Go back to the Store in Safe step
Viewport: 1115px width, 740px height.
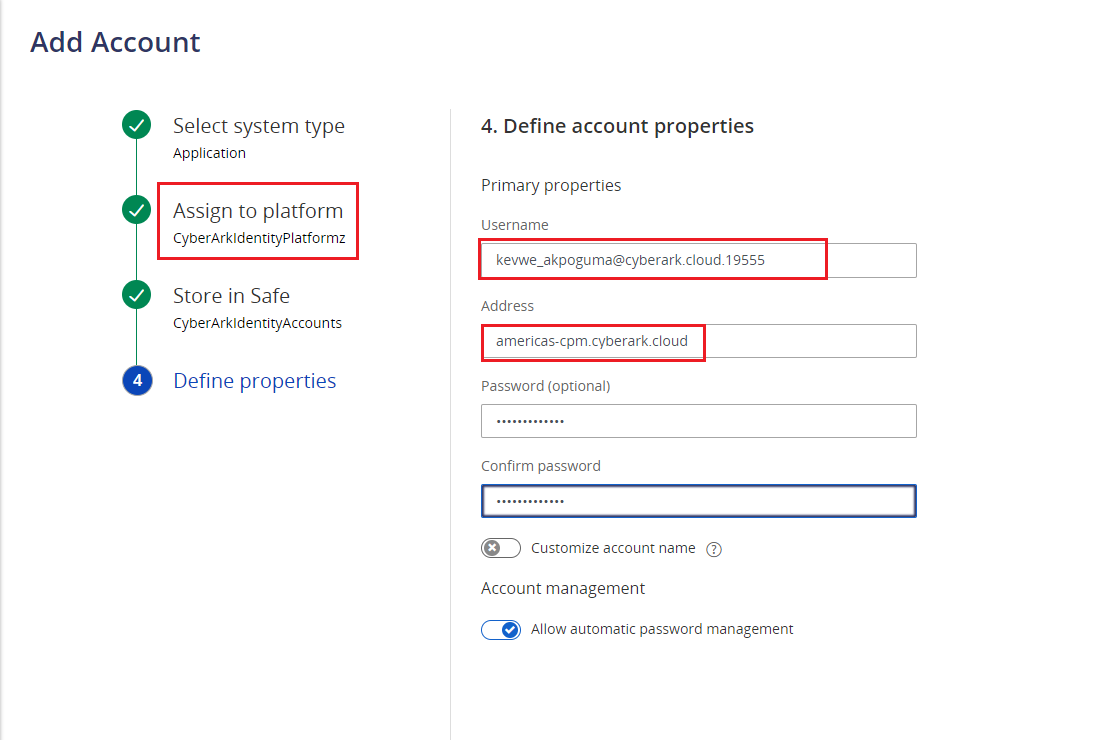[x=231, y=295]
